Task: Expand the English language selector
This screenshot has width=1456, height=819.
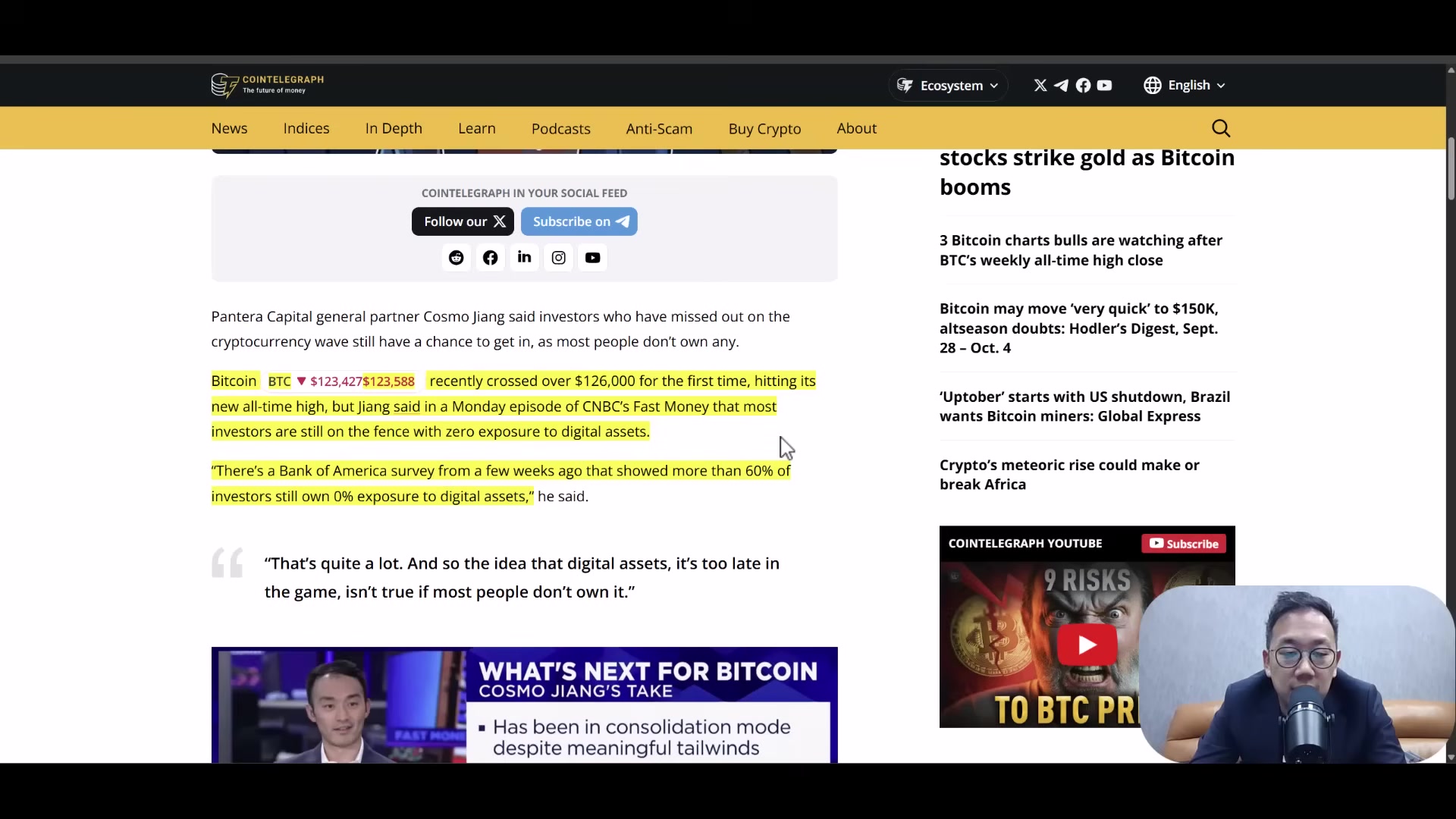Action: point(1194,85)
